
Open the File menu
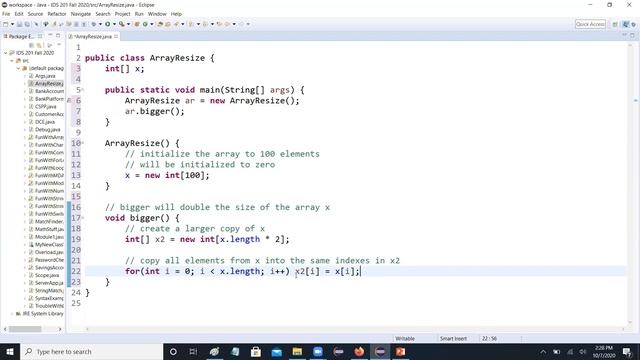point(6,14)
